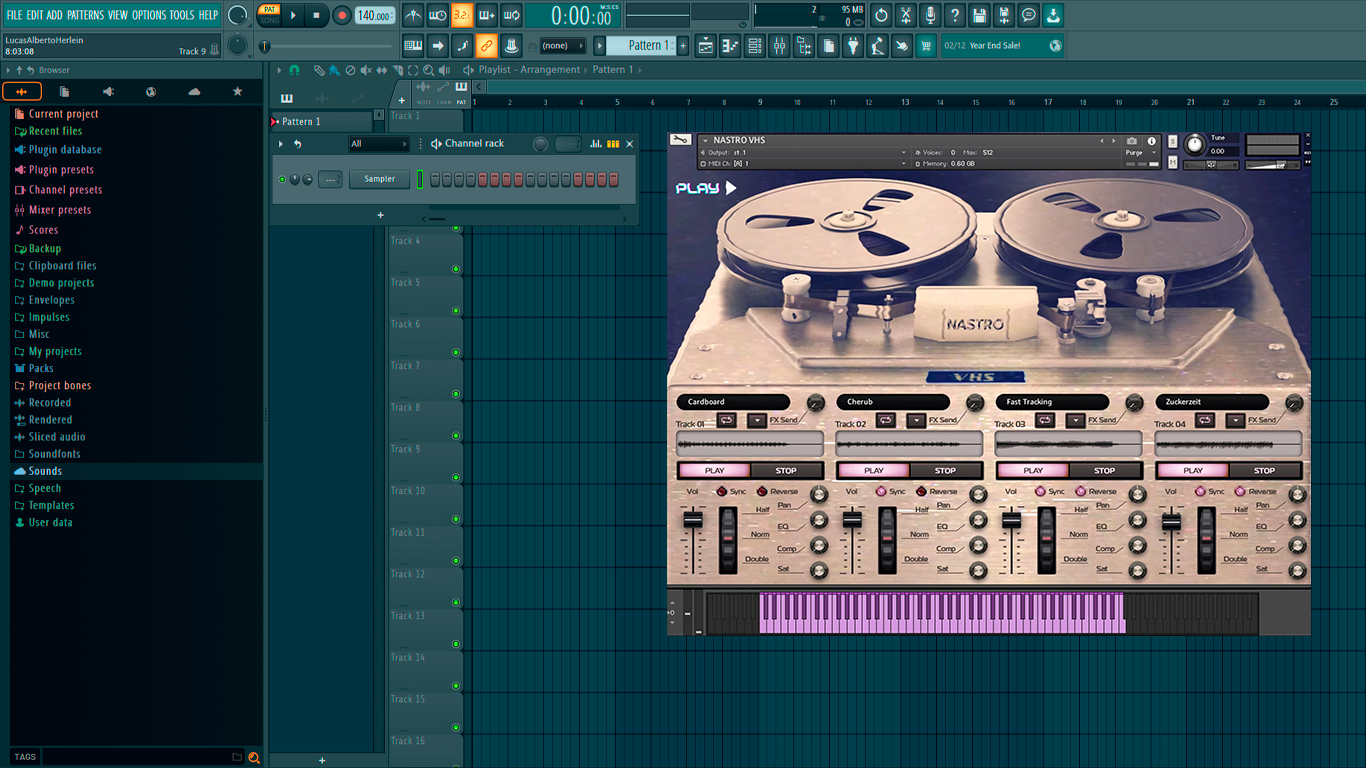1366x768 pixels.
Task: Expand the channel rack options arrow
Action: [281, 144]
